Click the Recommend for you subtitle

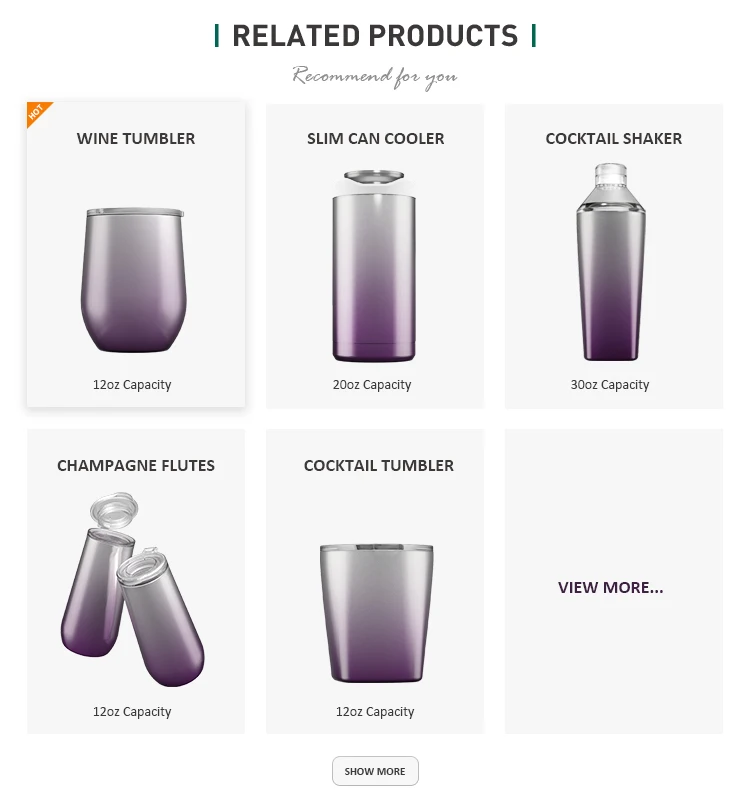click(375, 77)
